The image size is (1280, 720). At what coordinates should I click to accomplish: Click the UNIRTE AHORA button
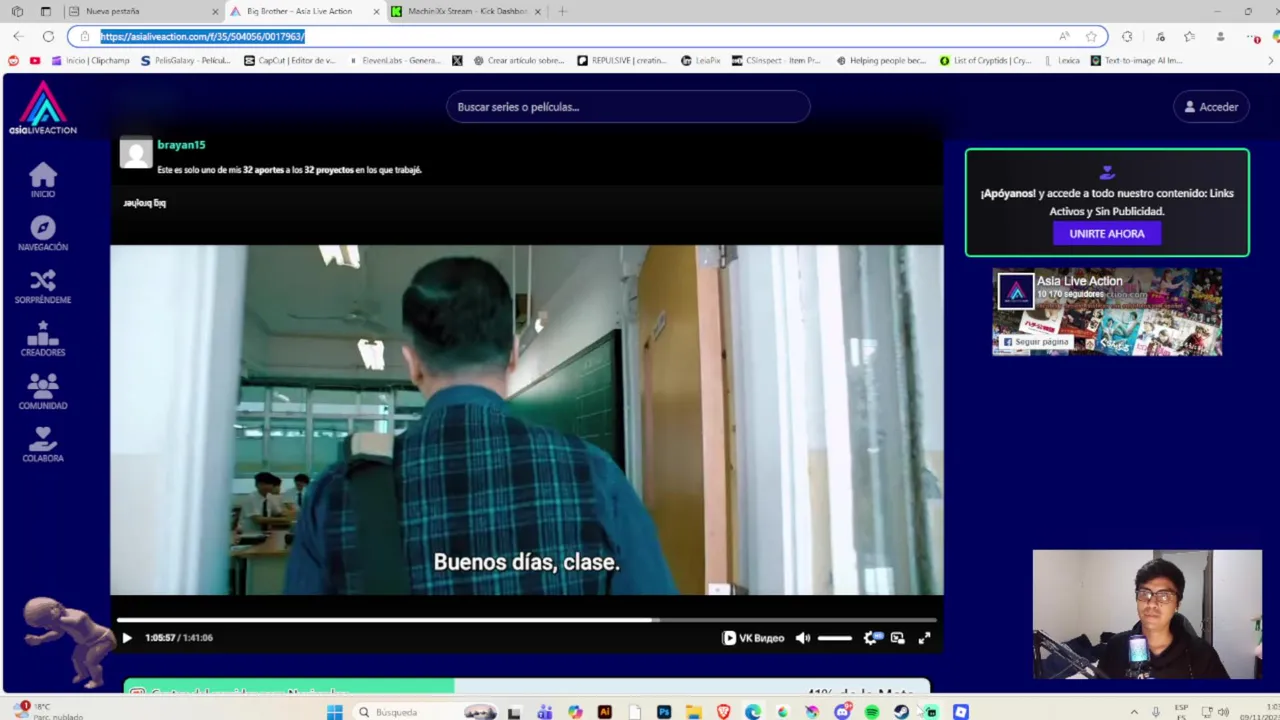pos(1107,233)
